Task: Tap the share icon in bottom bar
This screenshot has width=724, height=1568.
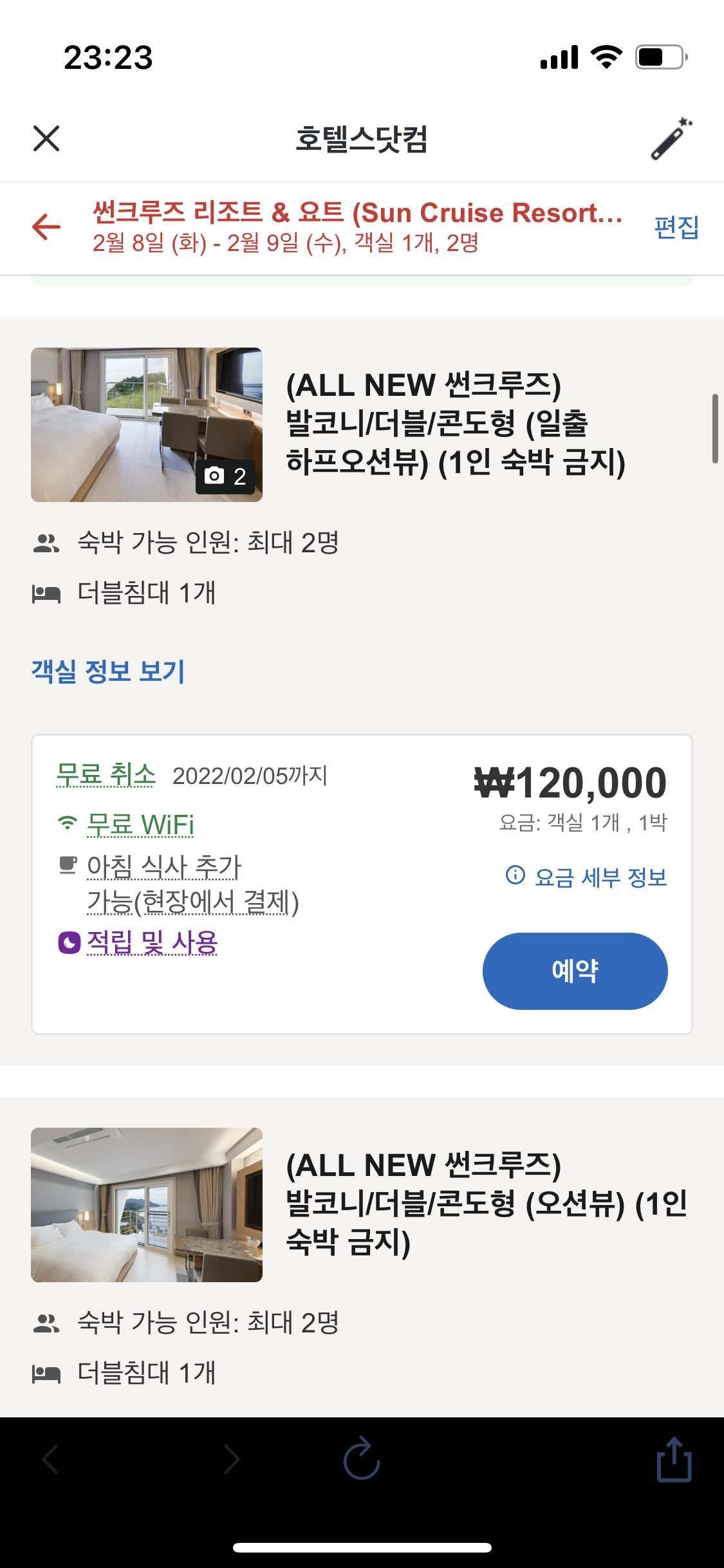Action: pos(674,1459)
